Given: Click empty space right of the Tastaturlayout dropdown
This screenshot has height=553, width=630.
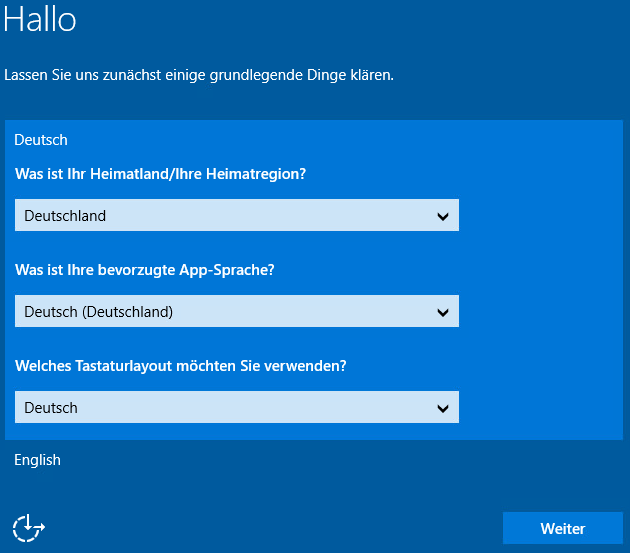Looking at the screenshot, I should coord(540,407).
